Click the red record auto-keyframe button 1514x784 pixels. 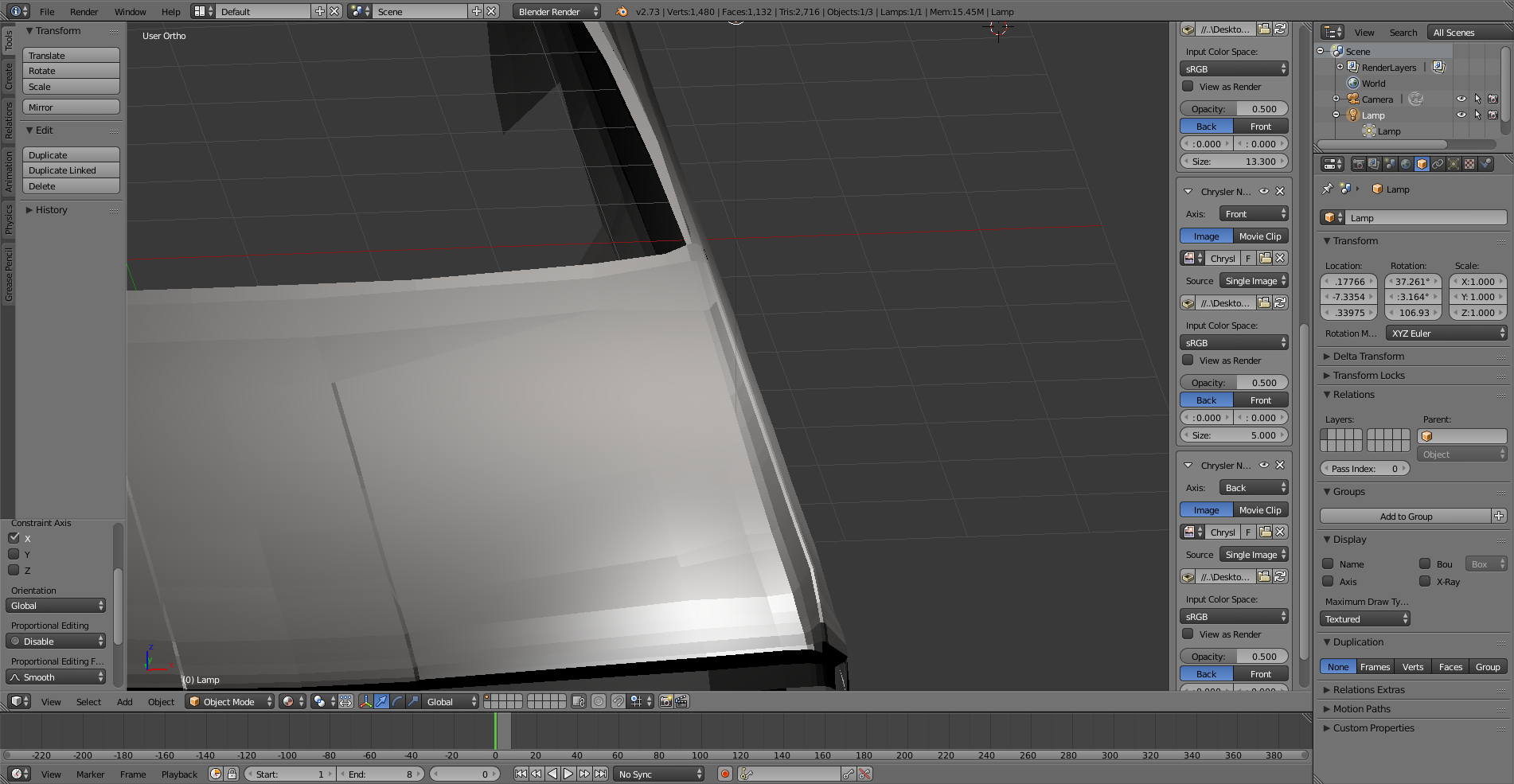coord(724,774)
